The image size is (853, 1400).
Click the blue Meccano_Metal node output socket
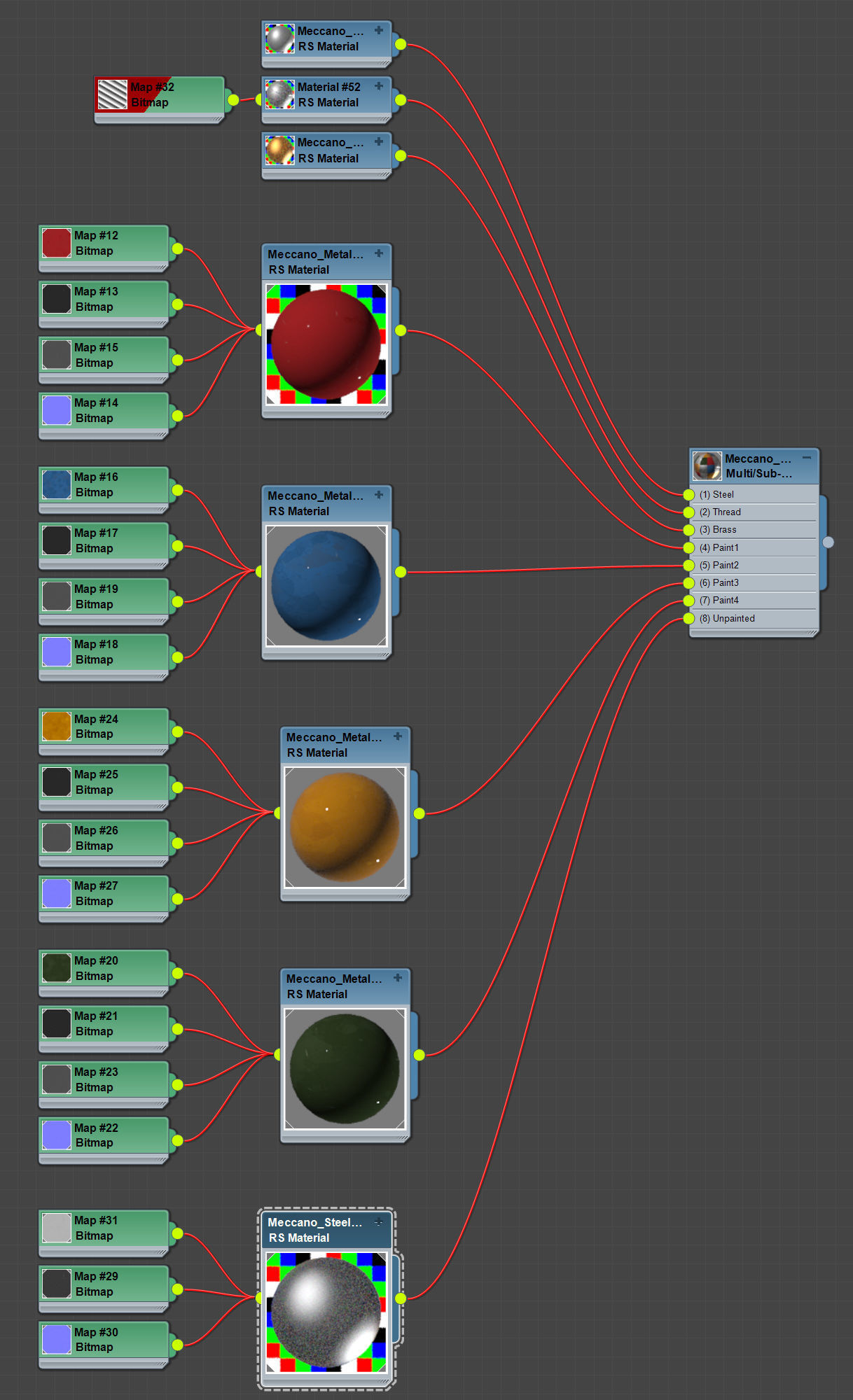[401, 572]
